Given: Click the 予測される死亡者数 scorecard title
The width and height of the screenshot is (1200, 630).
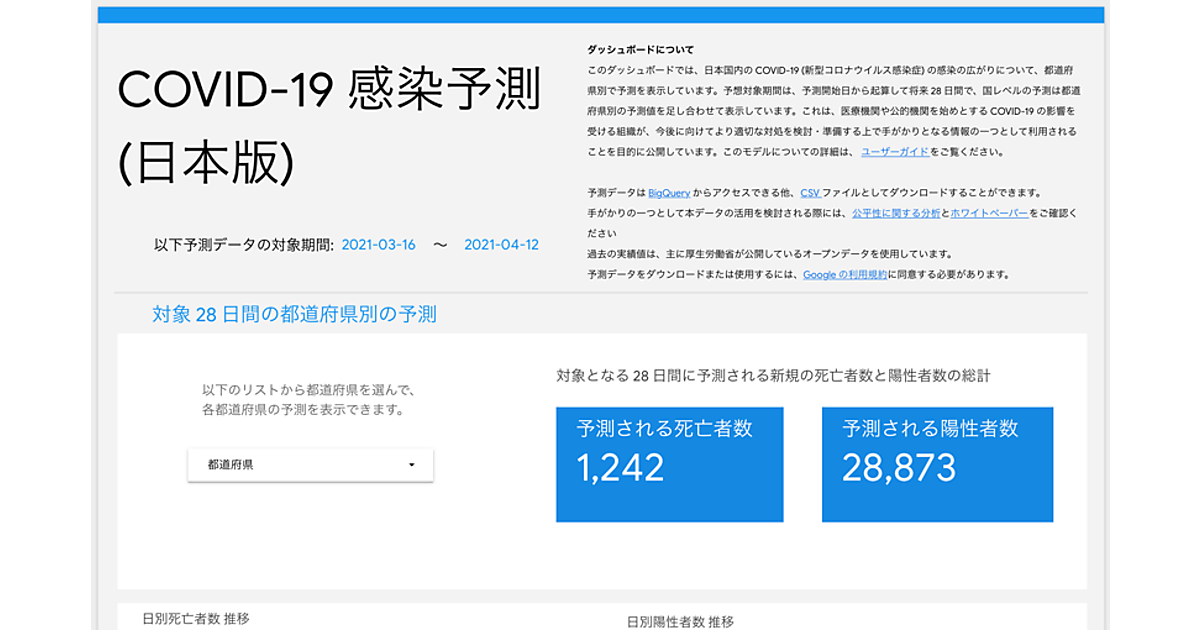Looking at the screenshot, I should [x=664, y=429].
